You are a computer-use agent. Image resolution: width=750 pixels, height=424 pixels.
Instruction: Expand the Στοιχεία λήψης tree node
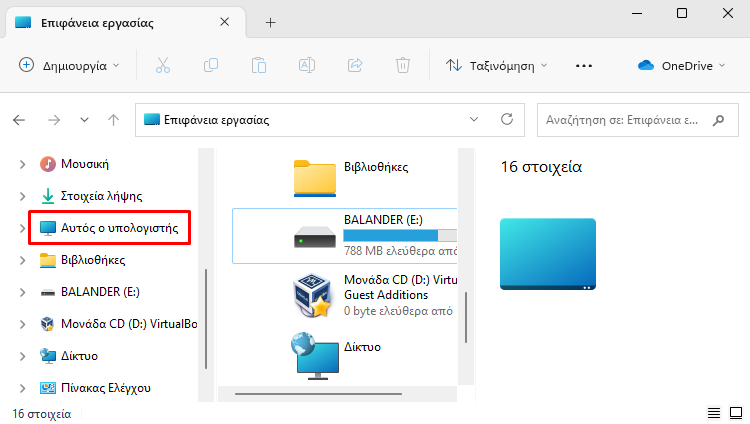tap(22, 196)
